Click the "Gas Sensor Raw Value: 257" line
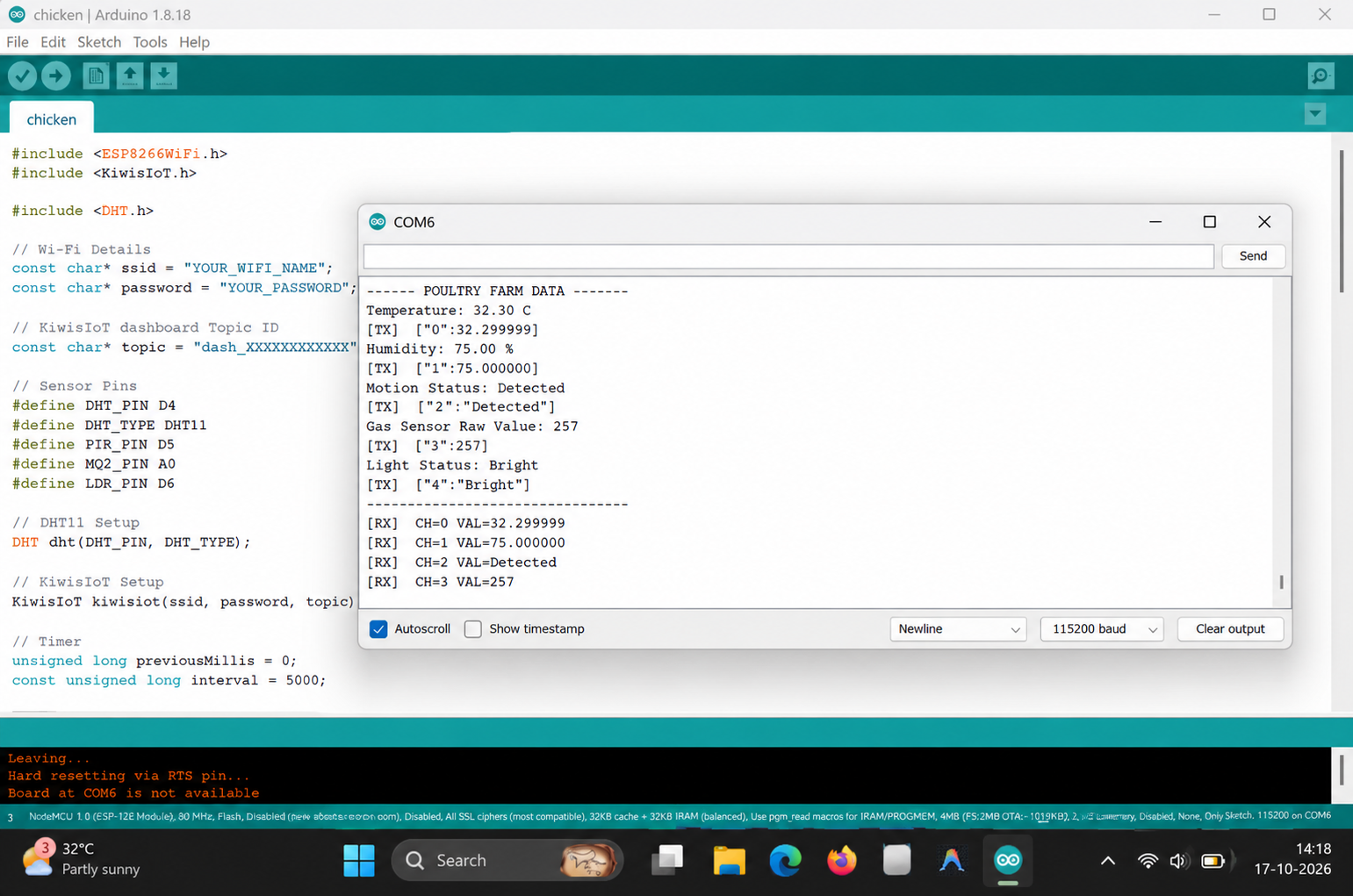 click(472, 426)
